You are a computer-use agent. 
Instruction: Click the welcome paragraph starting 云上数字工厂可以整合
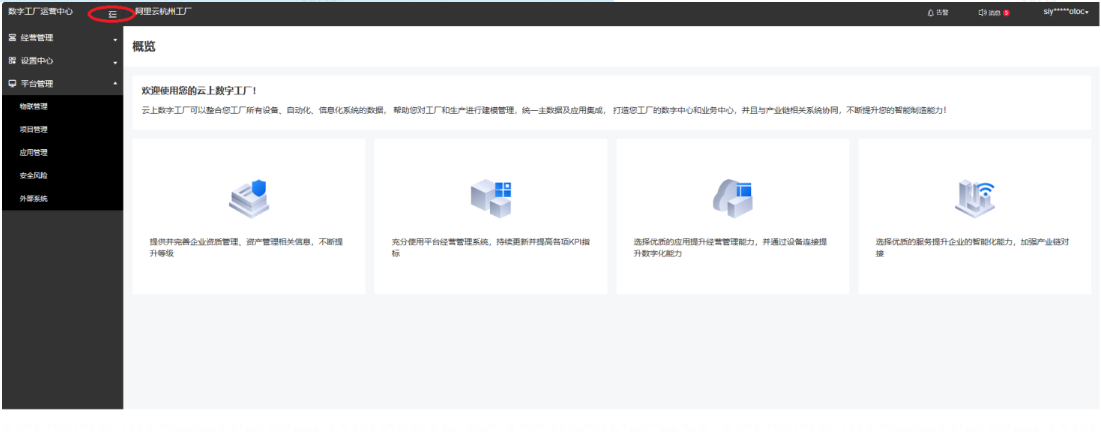[x=545, y=110]
